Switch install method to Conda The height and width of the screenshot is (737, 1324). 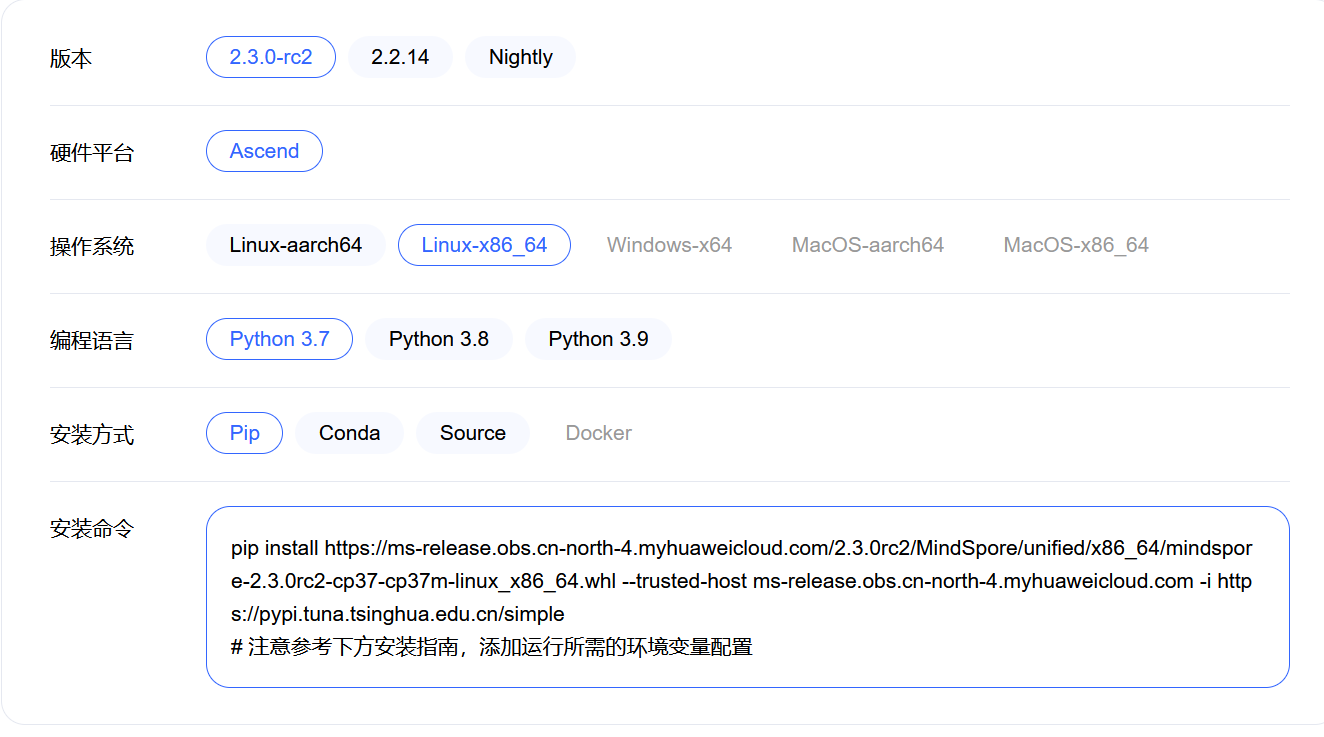point(349,433)
